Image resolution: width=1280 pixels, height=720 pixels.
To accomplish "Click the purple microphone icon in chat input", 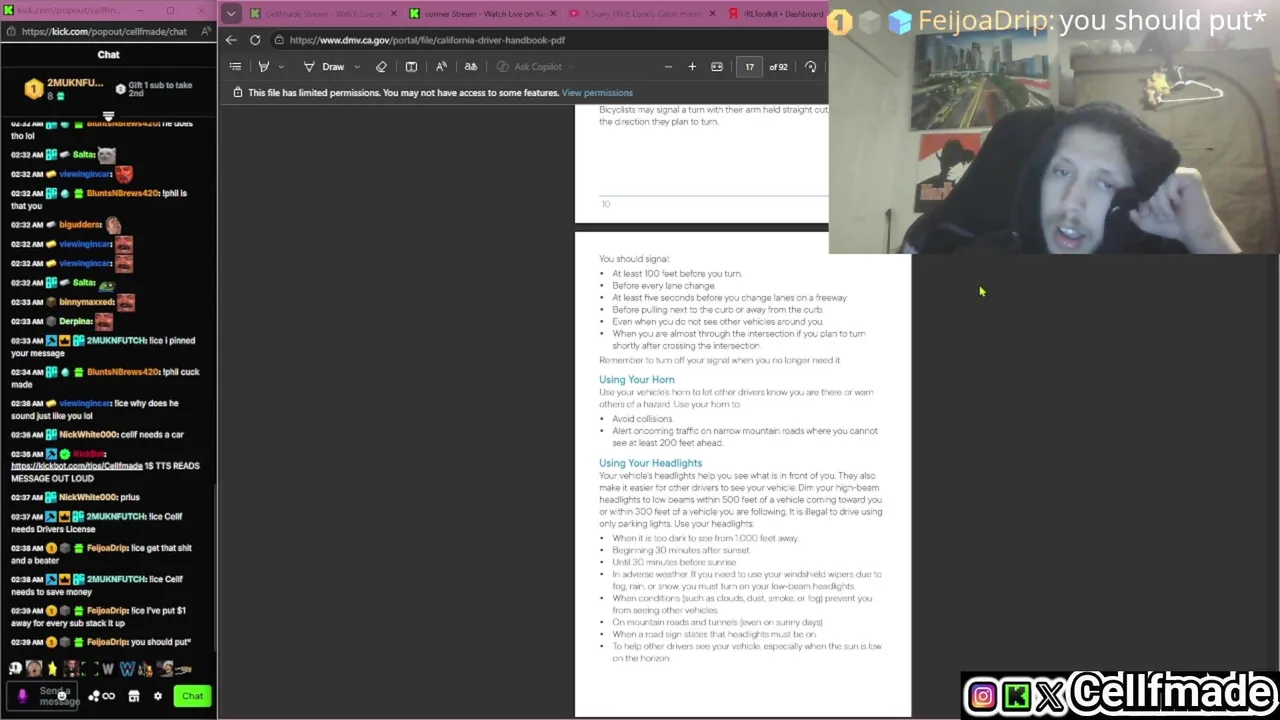I will (23, 696).
